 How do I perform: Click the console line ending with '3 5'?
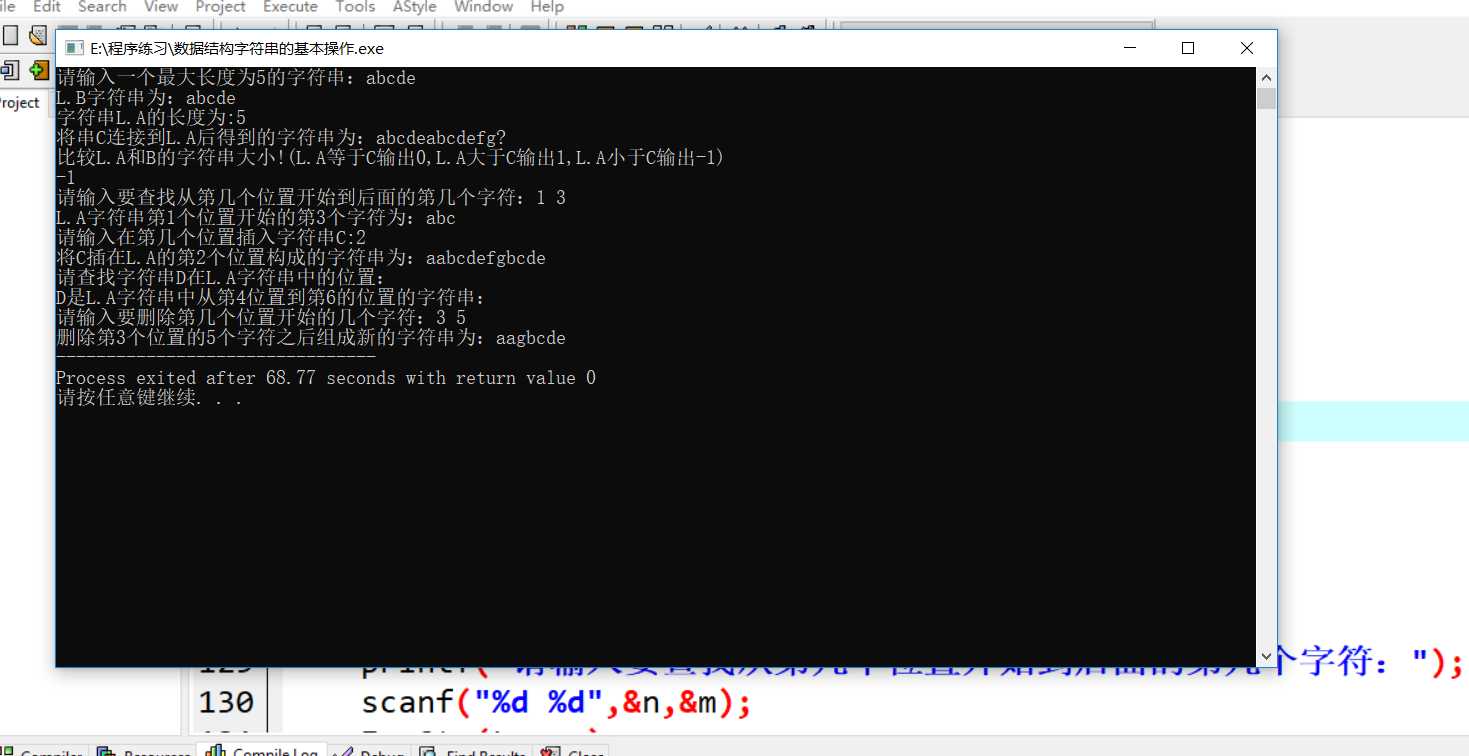click(x=261, y=318)
